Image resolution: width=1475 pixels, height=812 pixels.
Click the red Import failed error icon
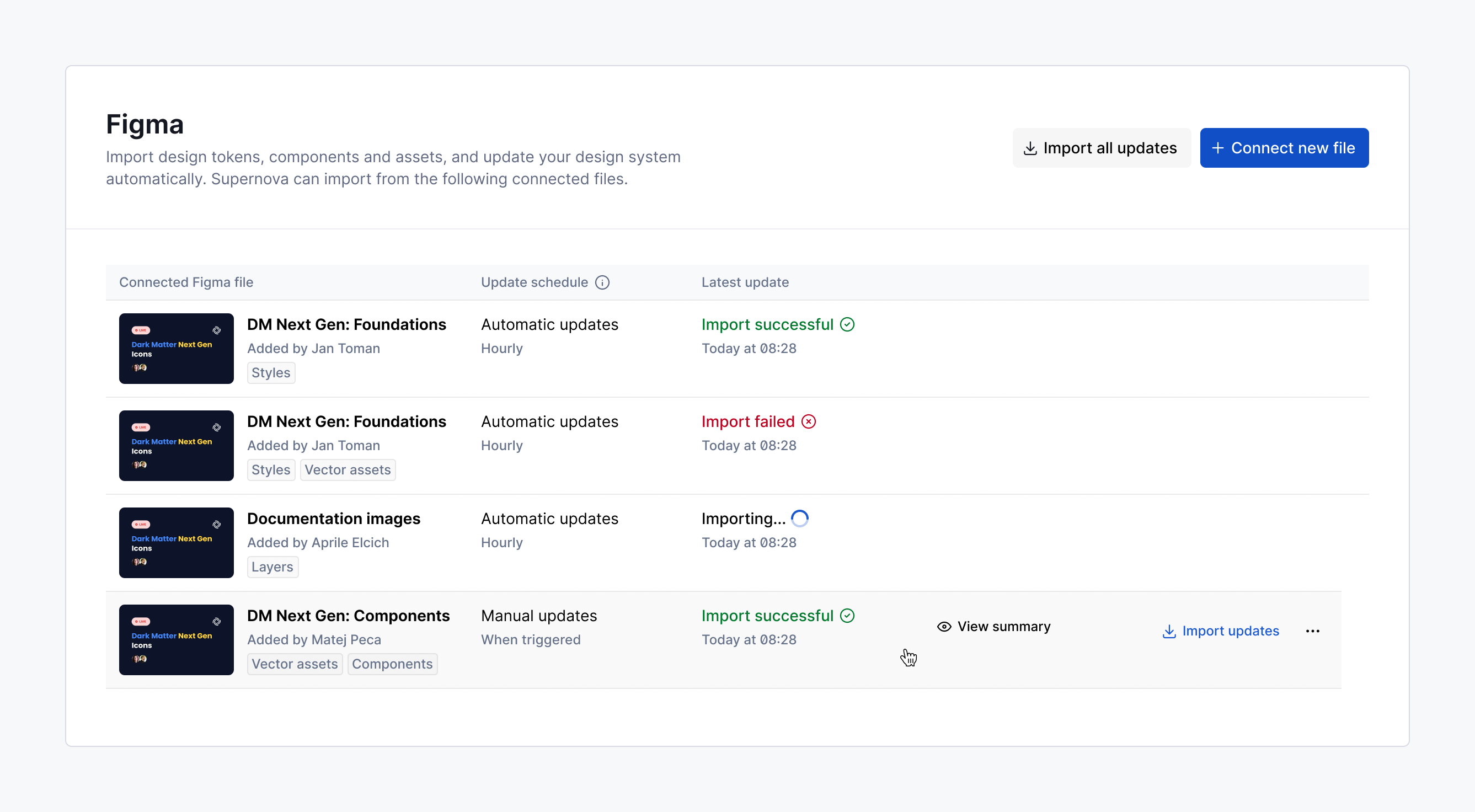pyautogui.click(x=808, y=422)
